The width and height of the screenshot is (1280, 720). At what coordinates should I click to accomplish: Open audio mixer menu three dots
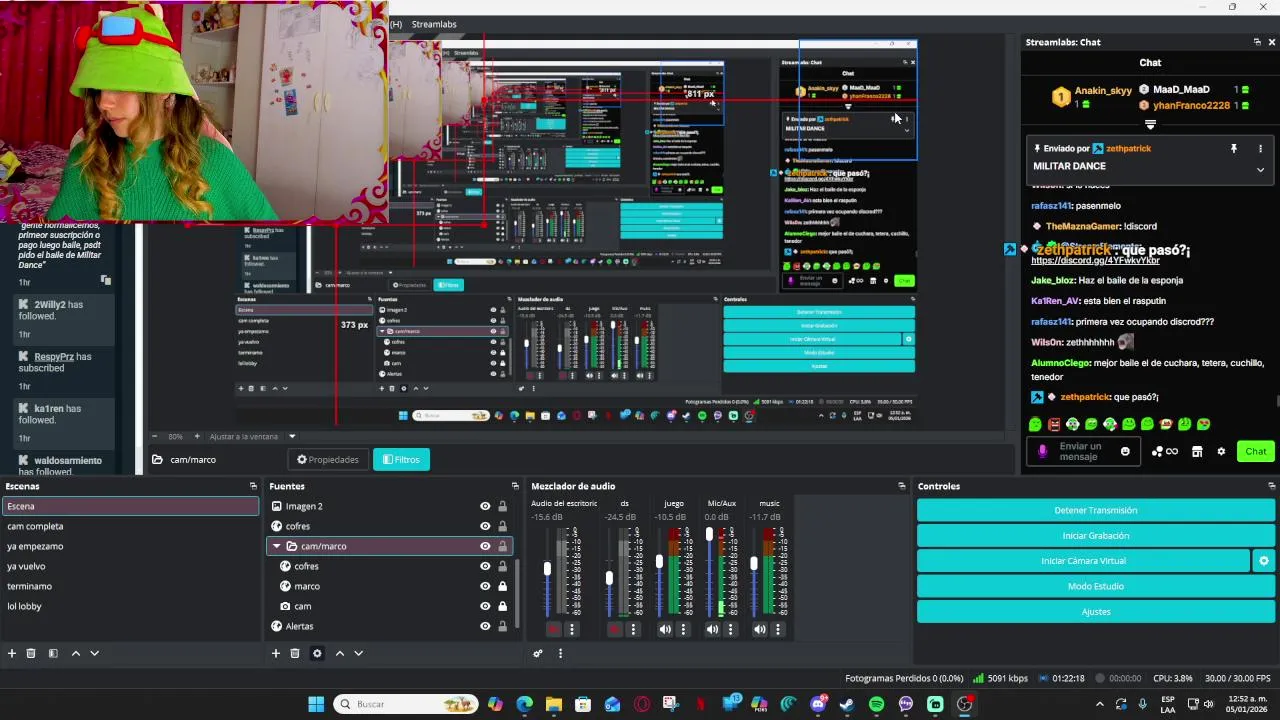(x=560, y=653)
